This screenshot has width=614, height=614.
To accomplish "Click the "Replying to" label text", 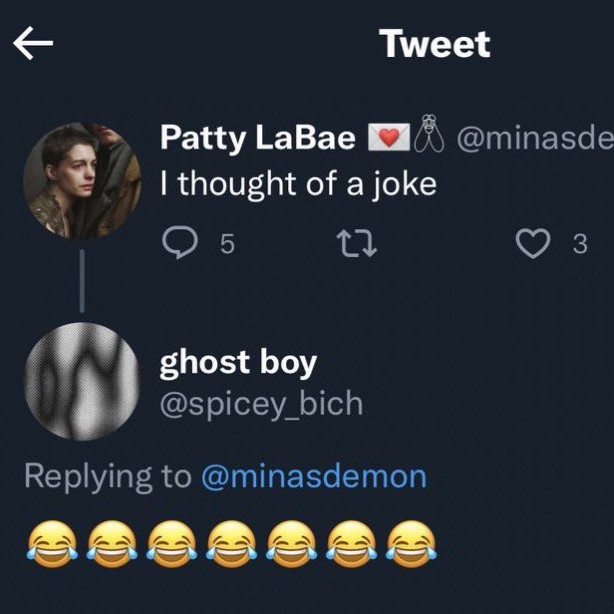I will click(107, 476).
